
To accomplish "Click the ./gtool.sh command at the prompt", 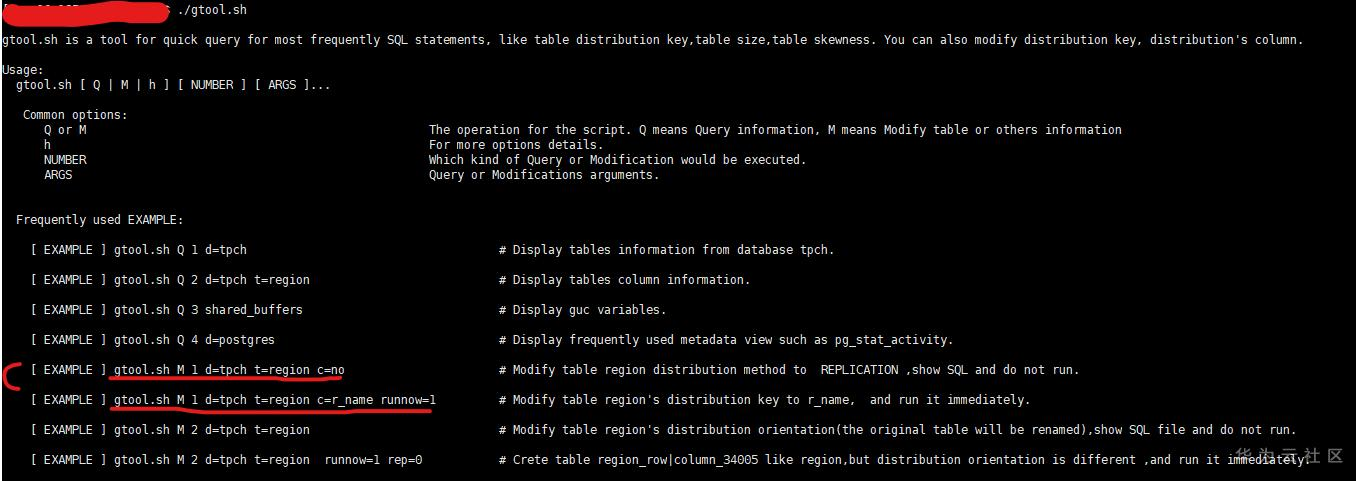I will tap(210, 10).
